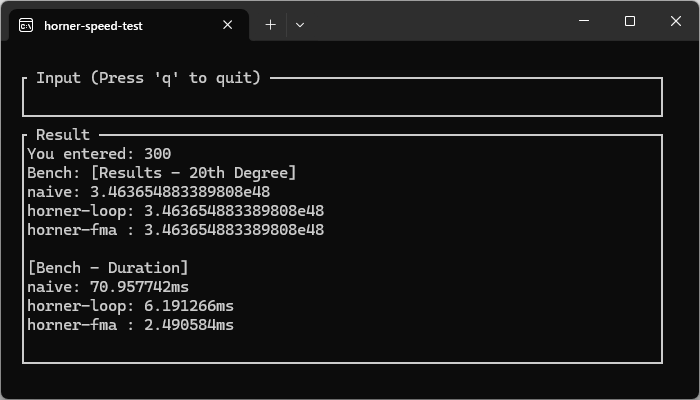Image resolution: width=700 pixels, height=400 pixels.
Task: Click inside the Input text box
Action: click(x=342, y=99)
